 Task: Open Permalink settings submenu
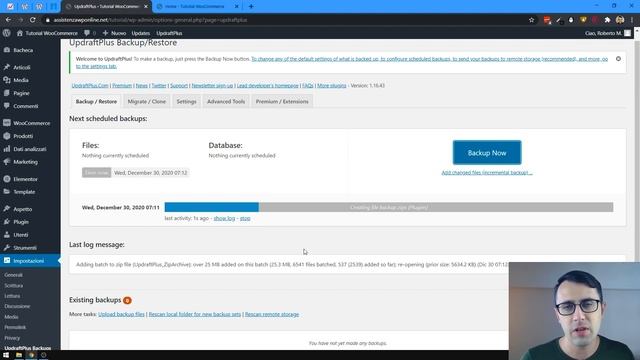point(15,327)
